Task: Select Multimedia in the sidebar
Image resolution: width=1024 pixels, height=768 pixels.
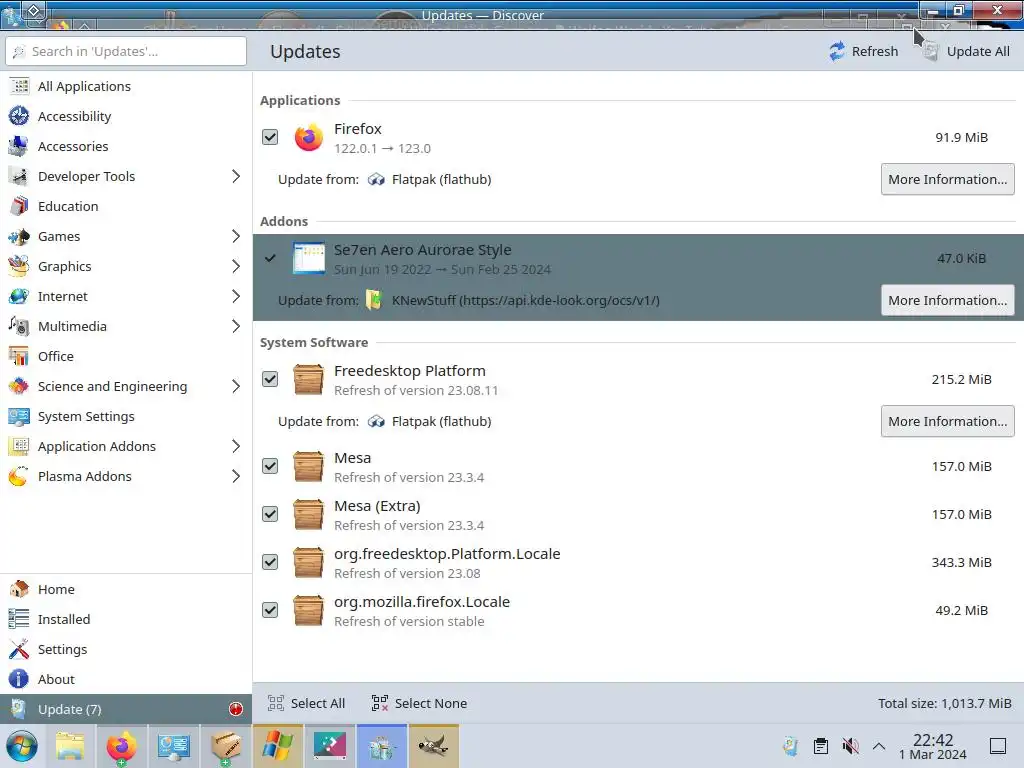Action: click(126, 327)
